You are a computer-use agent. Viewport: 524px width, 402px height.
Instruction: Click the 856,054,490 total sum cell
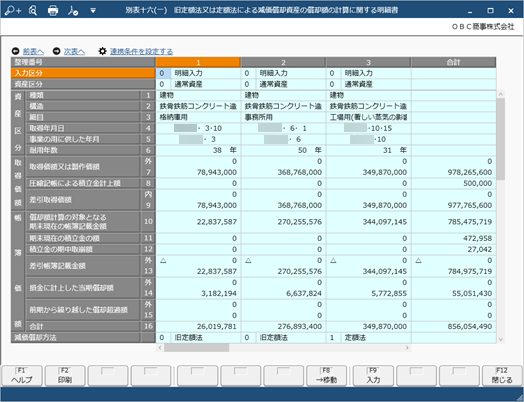point(453,326)
